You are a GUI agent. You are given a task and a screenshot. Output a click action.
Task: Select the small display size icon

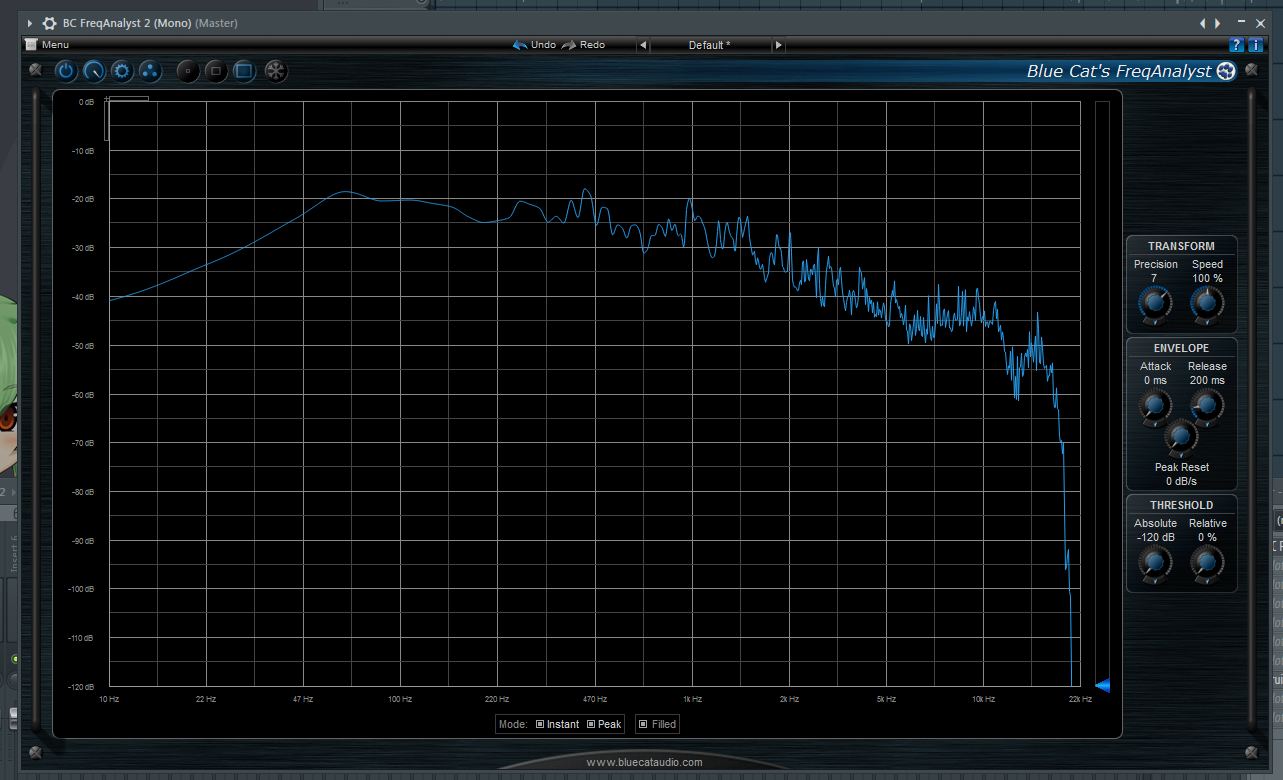click(x=188, y=71)
